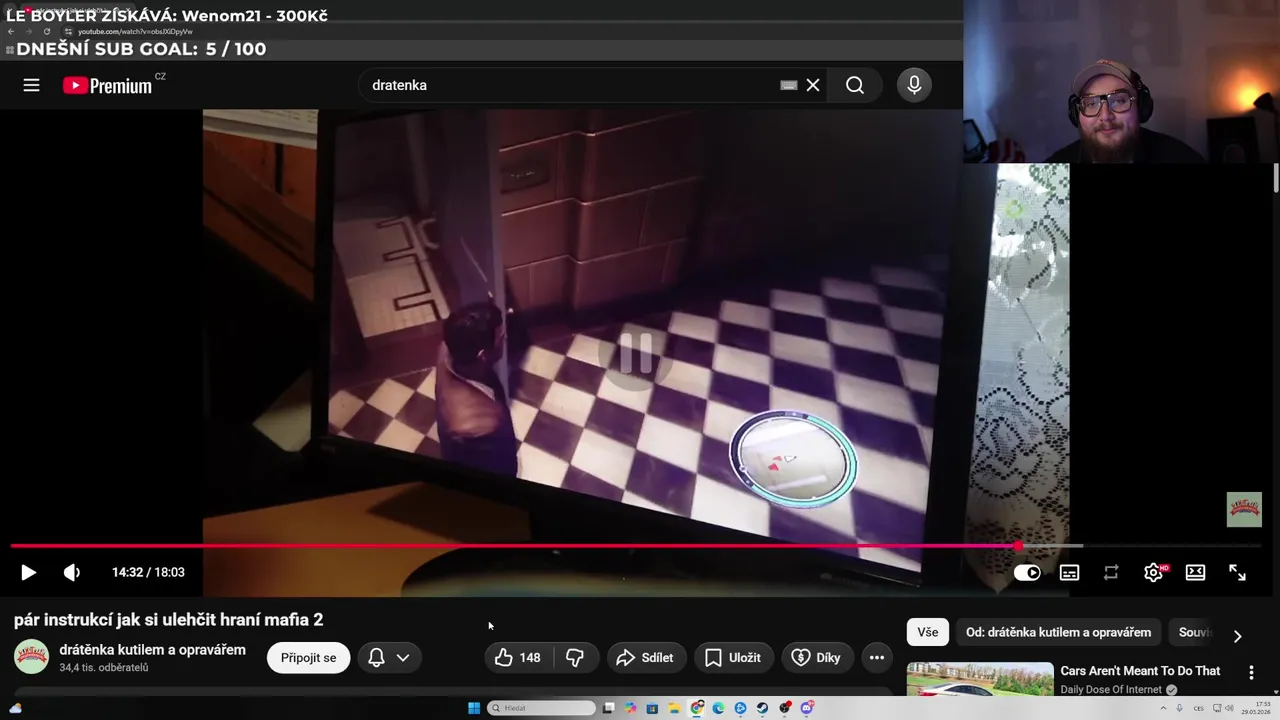Select 'Od: drátěnka kutilem a opravářem' chip
The height and width of the screenshot is (720, 1280).
click(1058, 632)
